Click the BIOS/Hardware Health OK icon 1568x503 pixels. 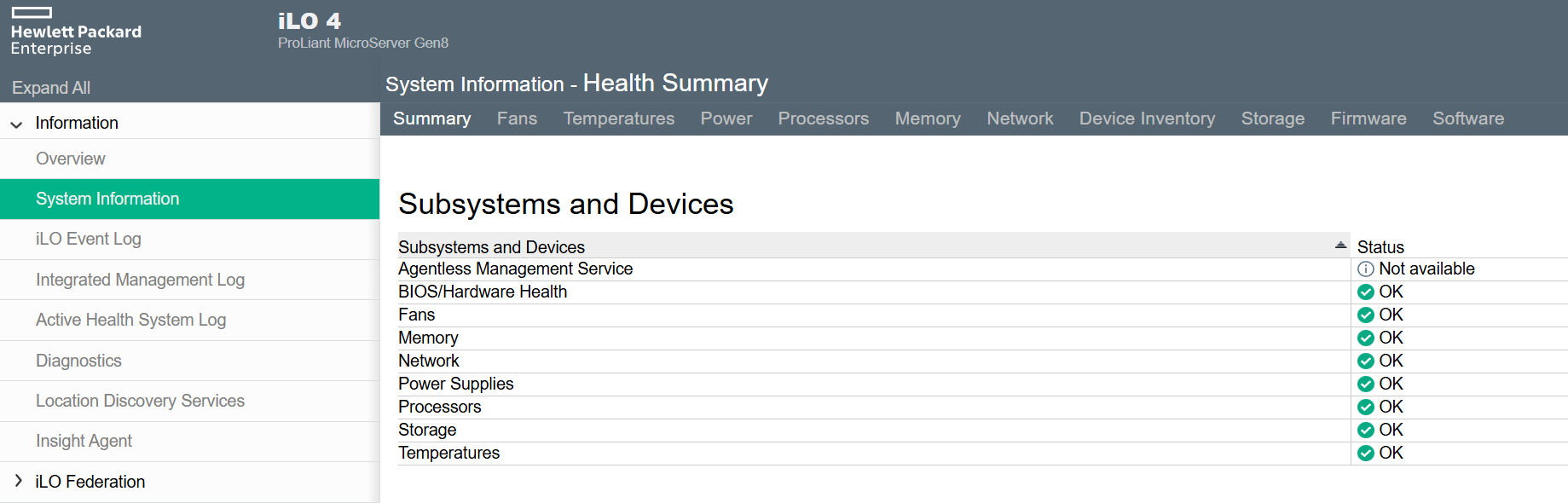tap(1365, 292)
